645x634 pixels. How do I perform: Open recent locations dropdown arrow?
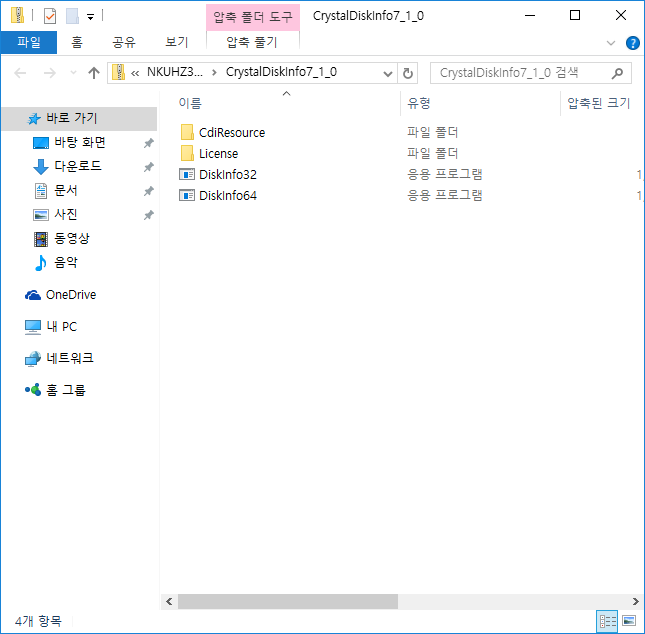(x=73, y=73)
